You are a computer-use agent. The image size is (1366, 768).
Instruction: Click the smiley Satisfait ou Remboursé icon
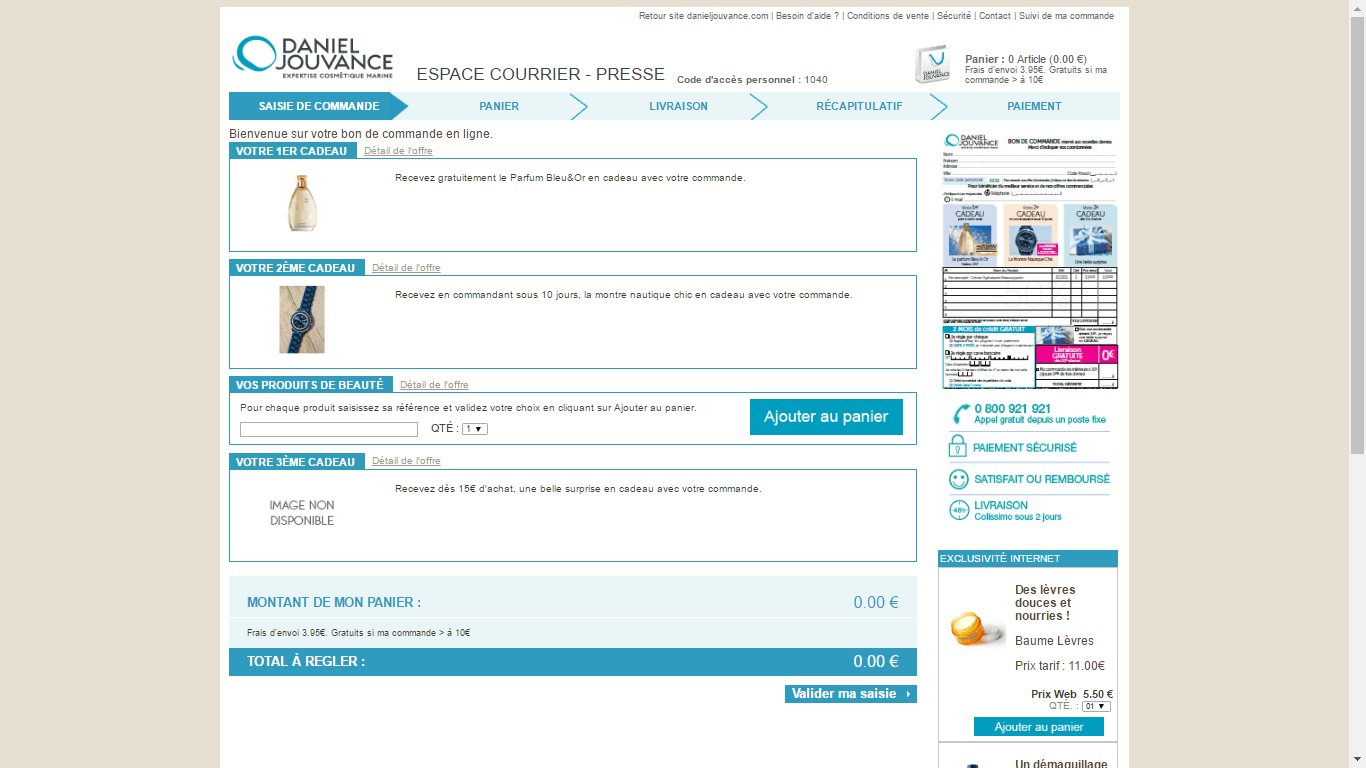pyautogui.click(x=958, y=479)
